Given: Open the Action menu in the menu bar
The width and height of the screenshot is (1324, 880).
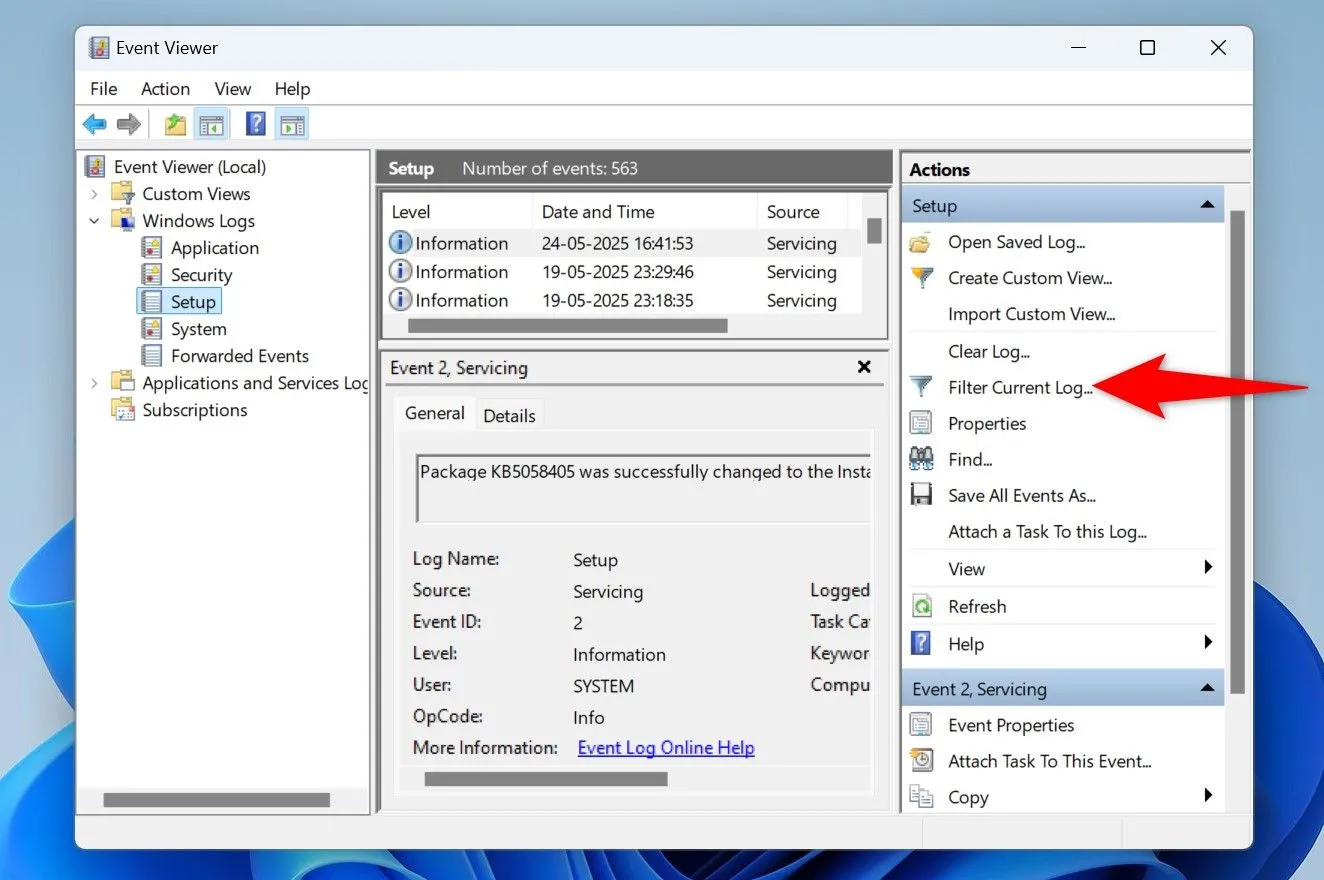Looking at the screenshot, I should (165, 88).
